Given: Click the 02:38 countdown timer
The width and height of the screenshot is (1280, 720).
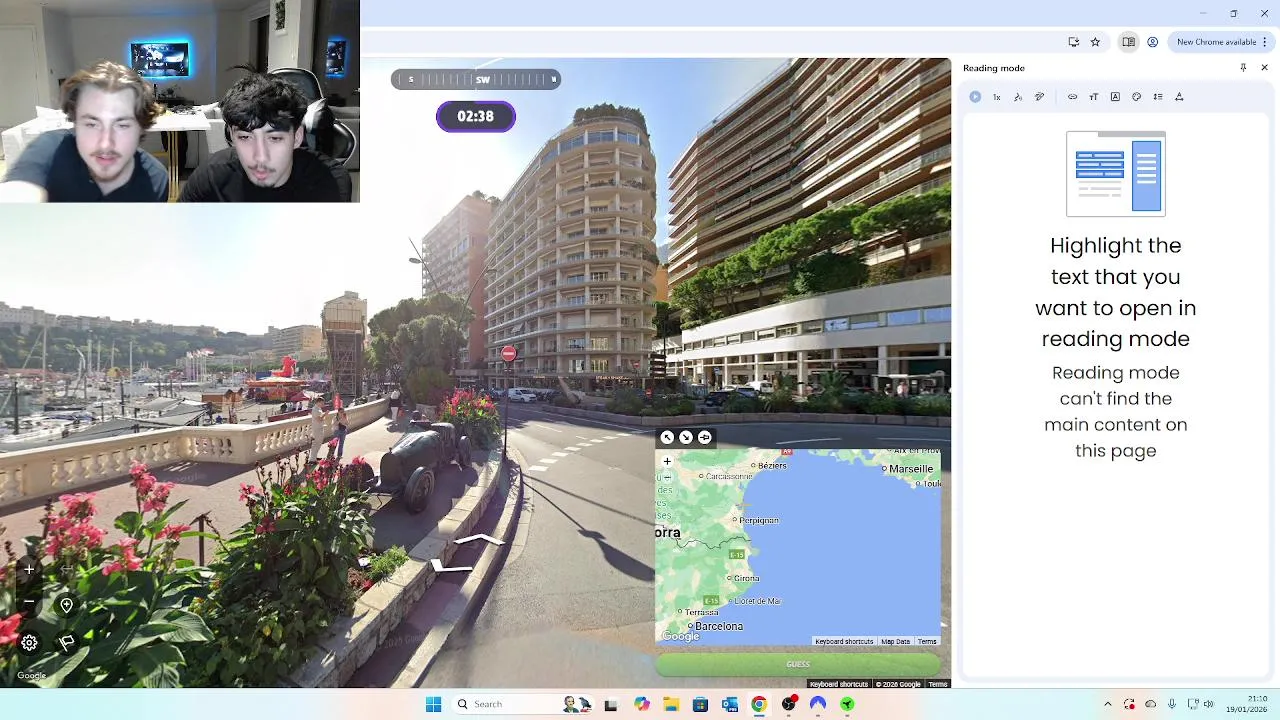Looking at the screenshot, I should click(476, 116).
